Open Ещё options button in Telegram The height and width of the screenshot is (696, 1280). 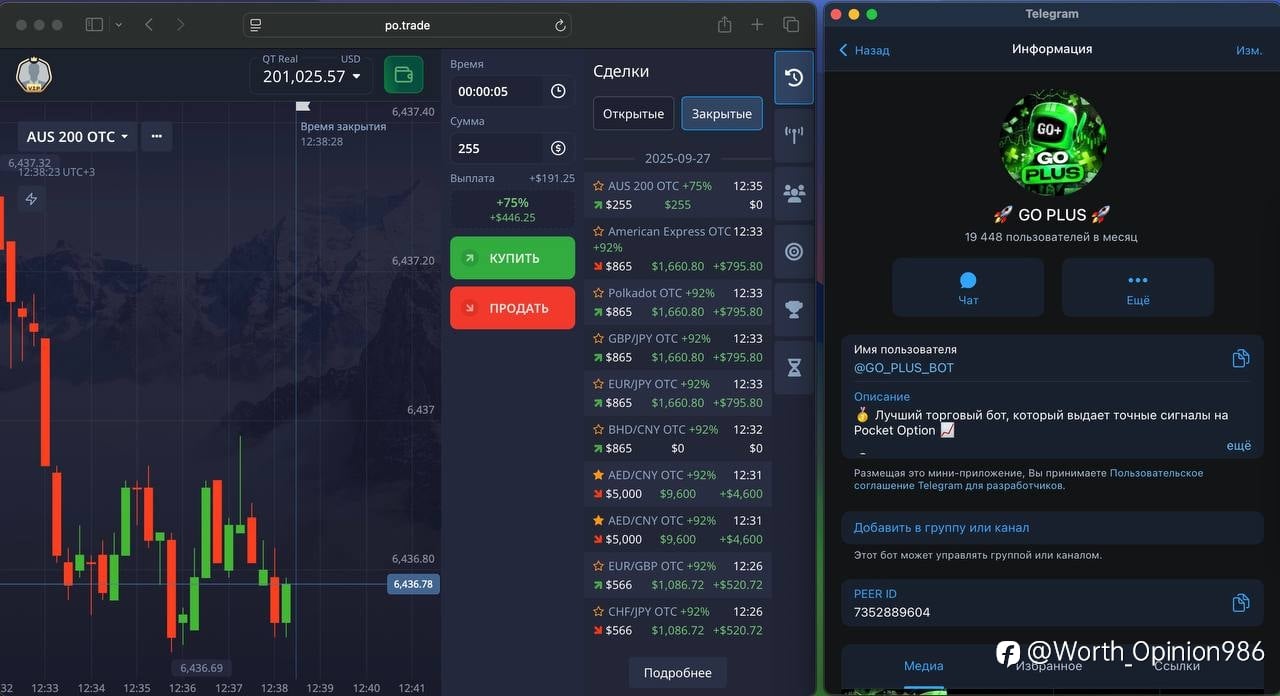(x=1138, y=288)
